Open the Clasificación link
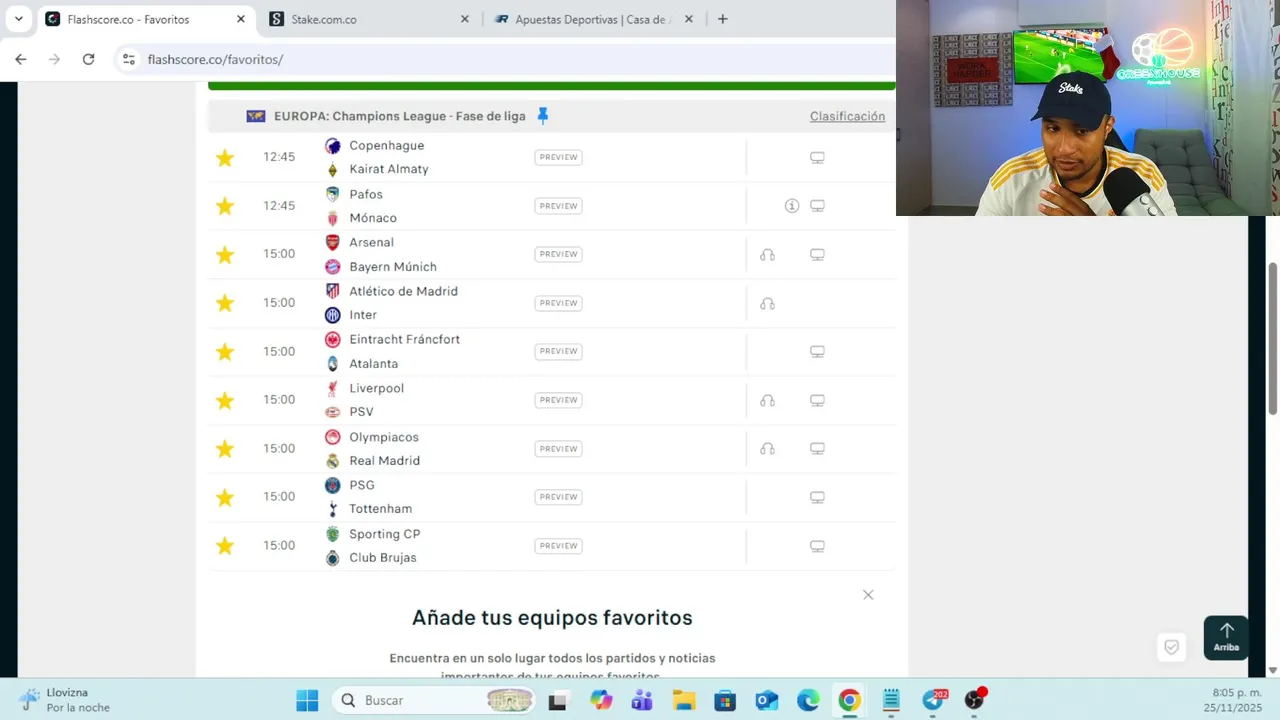Image resolution: width=1280 pixels, height=720 pixels. (847, 116)
